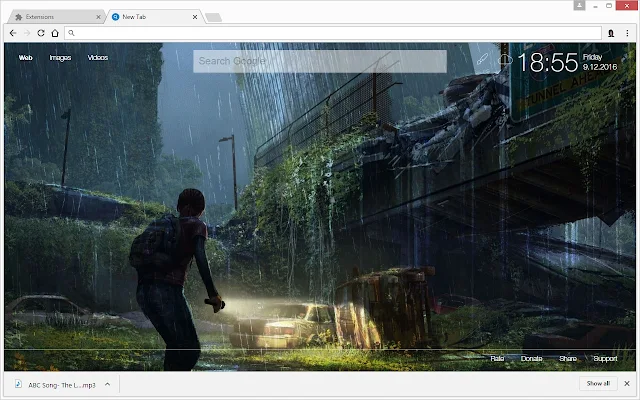Click the 18:55 clock display
Screen dimensions: 640x400
(547, 62)
